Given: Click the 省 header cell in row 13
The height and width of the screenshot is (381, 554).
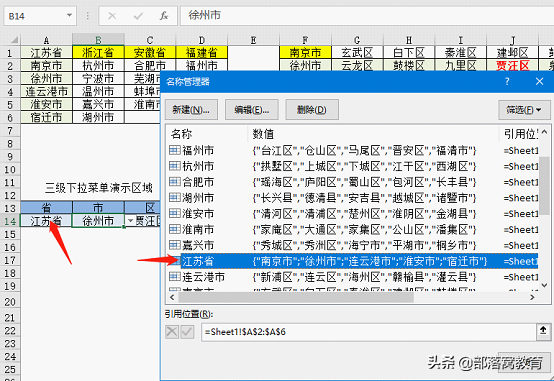Looking at the screenshot, I should point(46,207).
